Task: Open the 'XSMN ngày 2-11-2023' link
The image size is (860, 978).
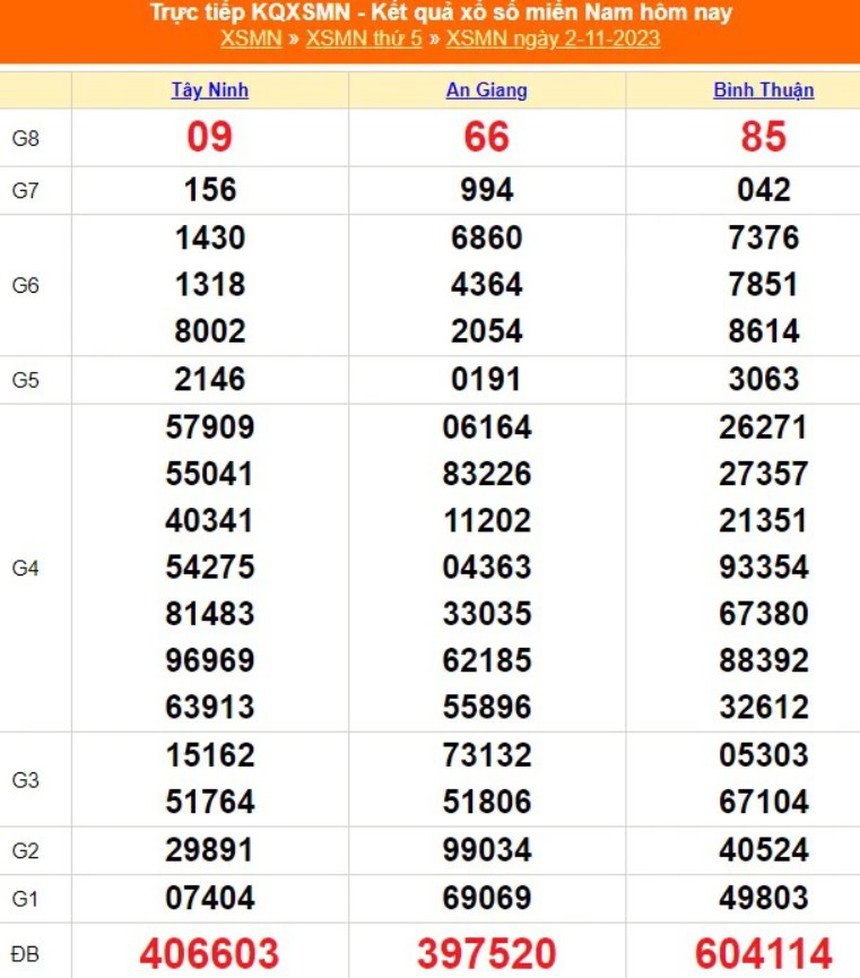Action: coord(552,39)
